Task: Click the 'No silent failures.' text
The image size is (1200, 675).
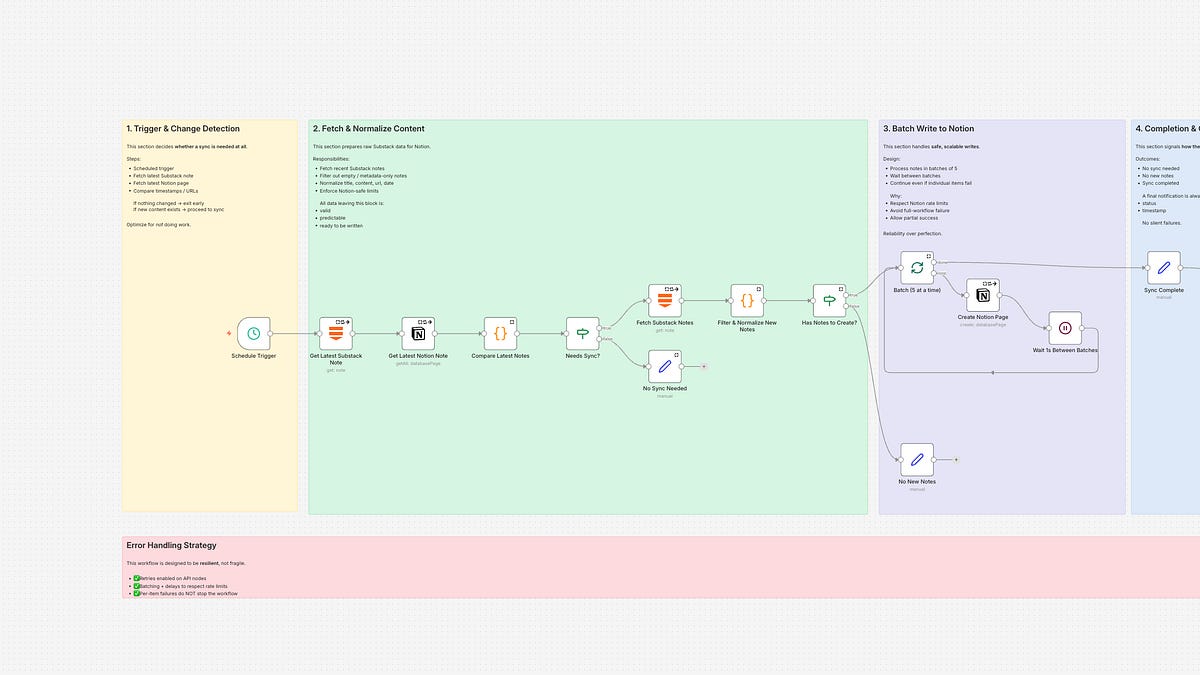Action: pos(1162,223)
